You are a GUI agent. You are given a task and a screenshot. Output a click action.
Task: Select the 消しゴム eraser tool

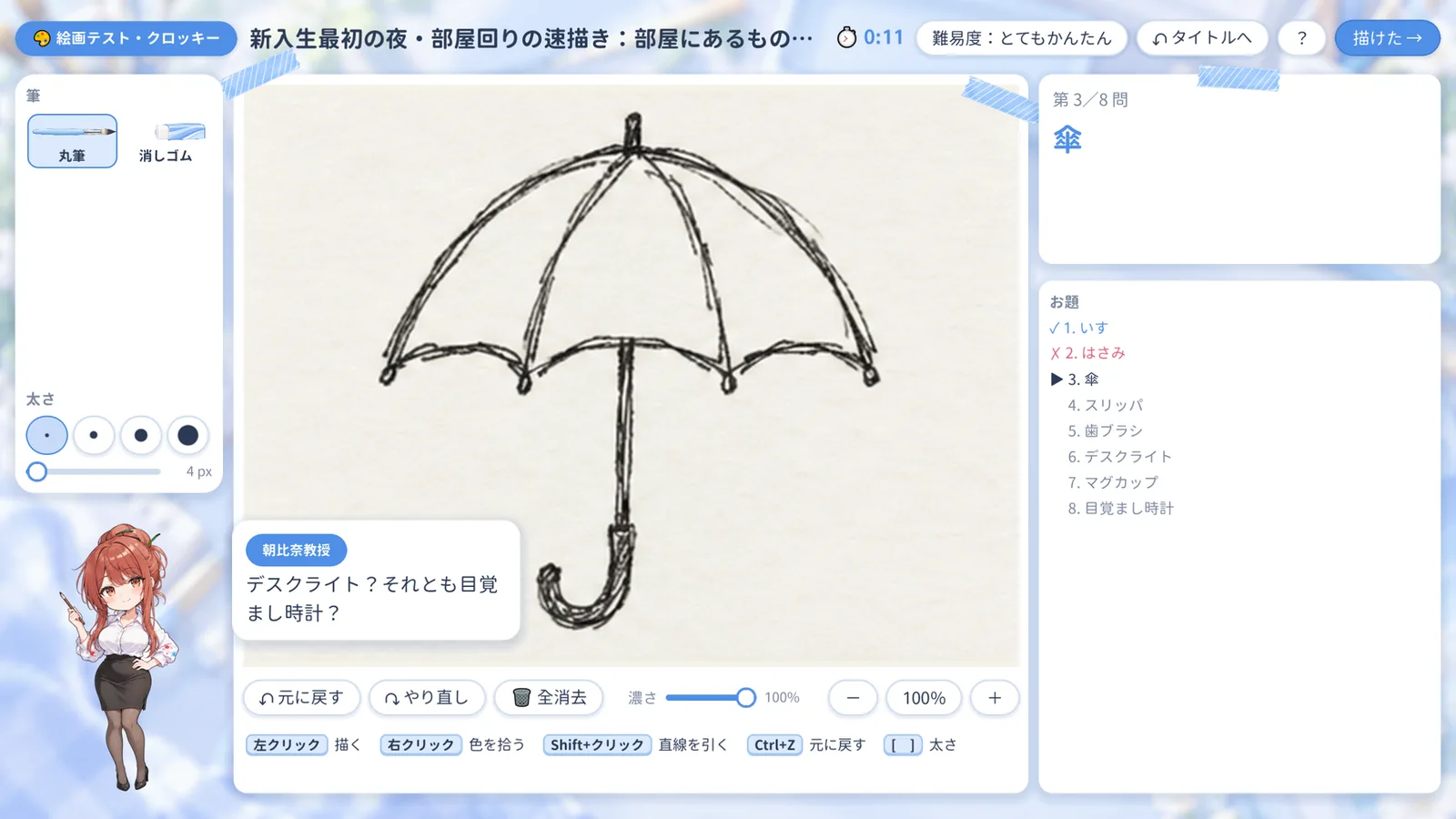(x=166, y=141)
